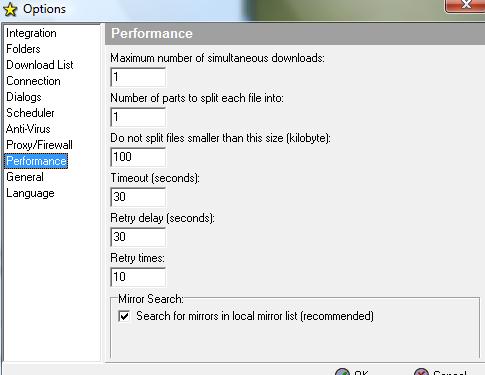
Task: Click 'Number of parts to split each file into:' label
Action: [x=197, y=98]
